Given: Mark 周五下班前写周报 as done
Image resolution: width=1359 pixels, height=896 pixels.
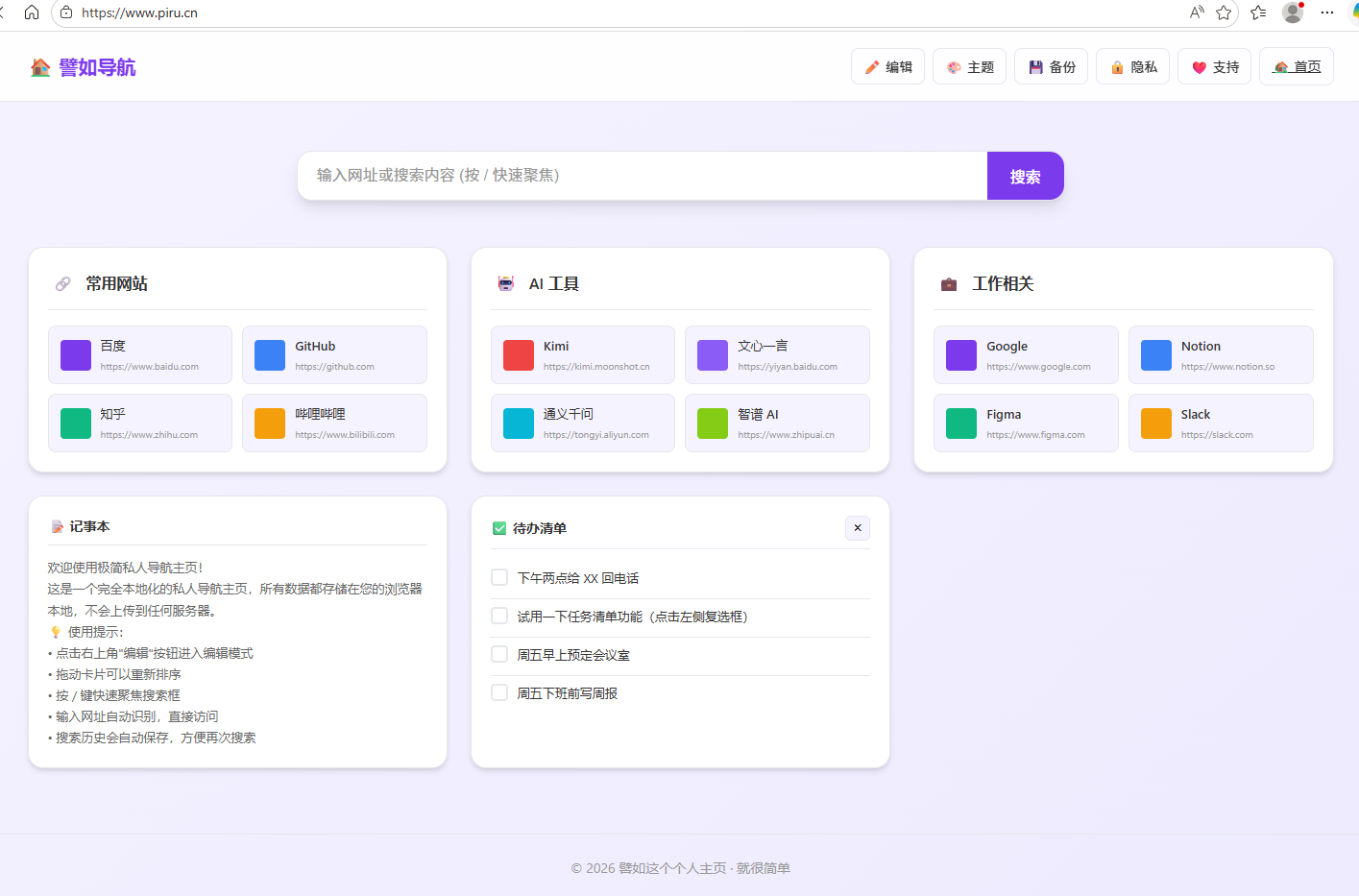Looking at the screenshot, I should (x=499, y=692).
